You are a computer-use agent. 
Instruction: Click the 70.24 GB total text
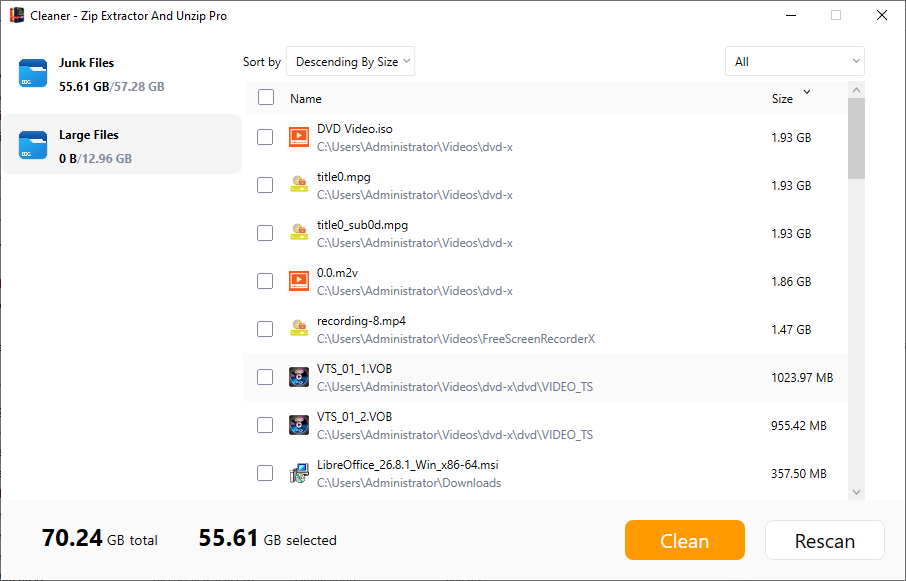point(99,538)
